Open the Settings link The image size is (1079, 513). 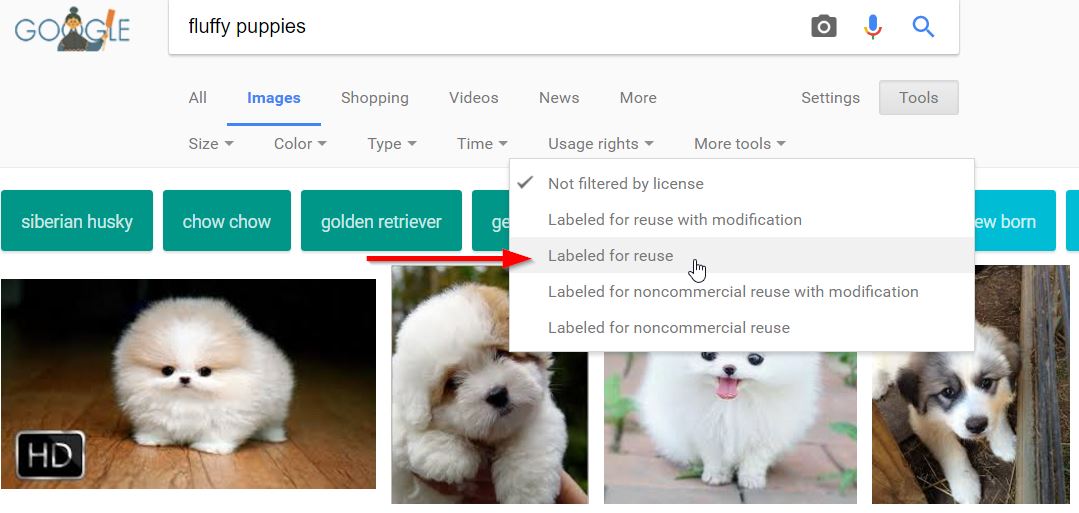click(x=831, y=98)
